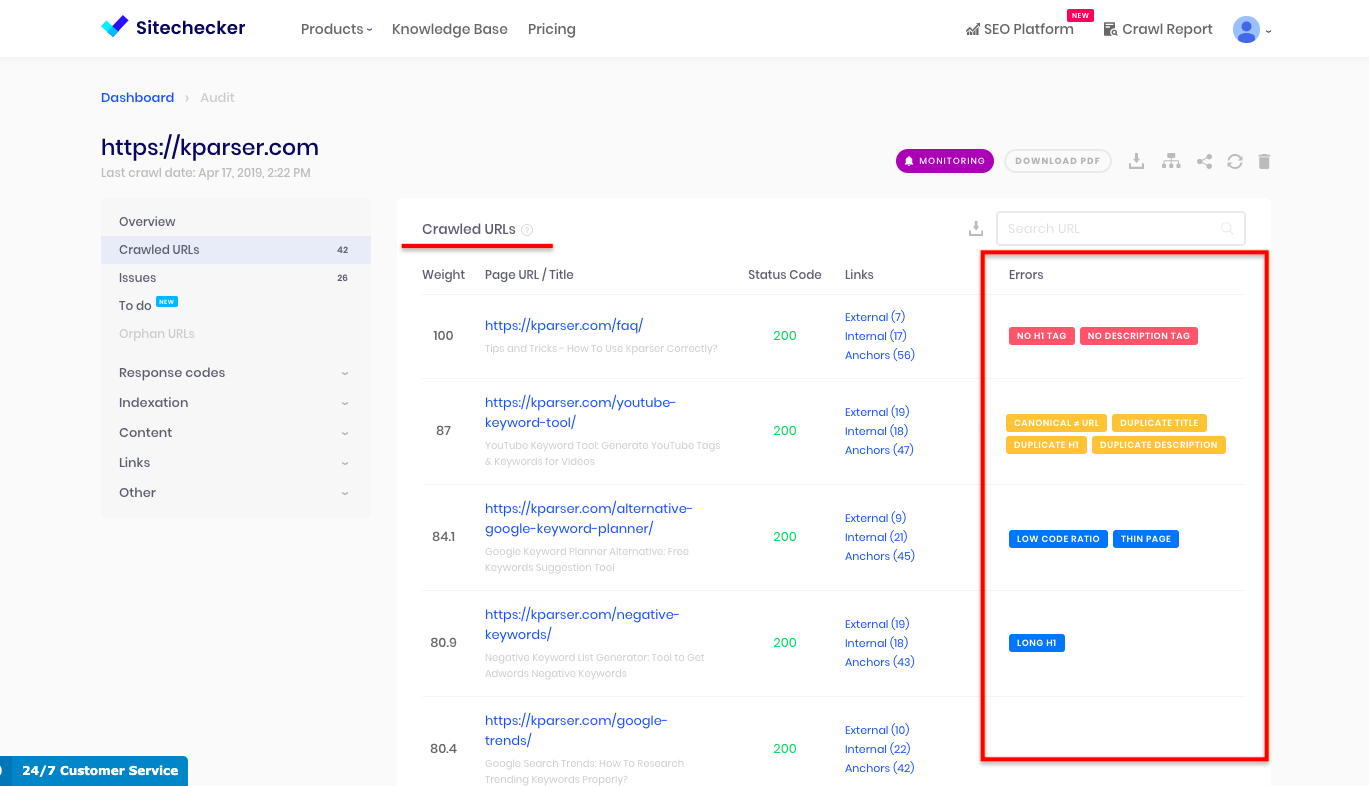The image size is (1369, 786).
Task: Open kparser.com/google-trends/ link
Action: click(575, 730)
